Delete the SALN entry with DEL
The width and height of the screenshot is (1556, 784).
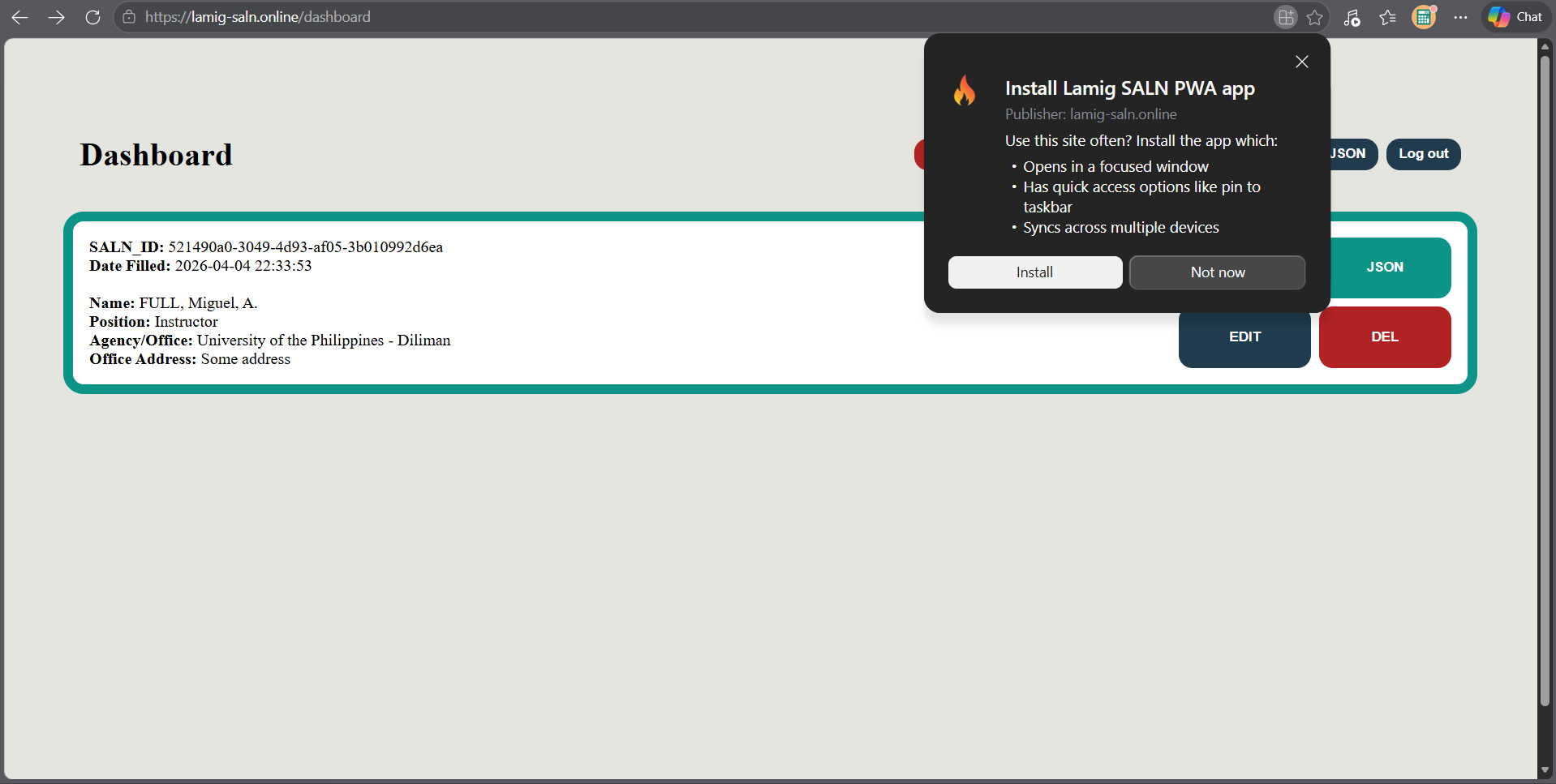1384,336
